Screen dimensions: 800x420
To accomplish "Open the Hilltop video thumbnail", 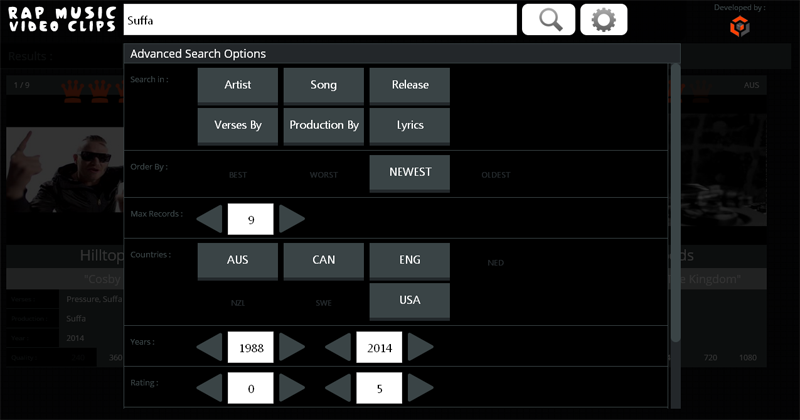I will pos(65,170).
